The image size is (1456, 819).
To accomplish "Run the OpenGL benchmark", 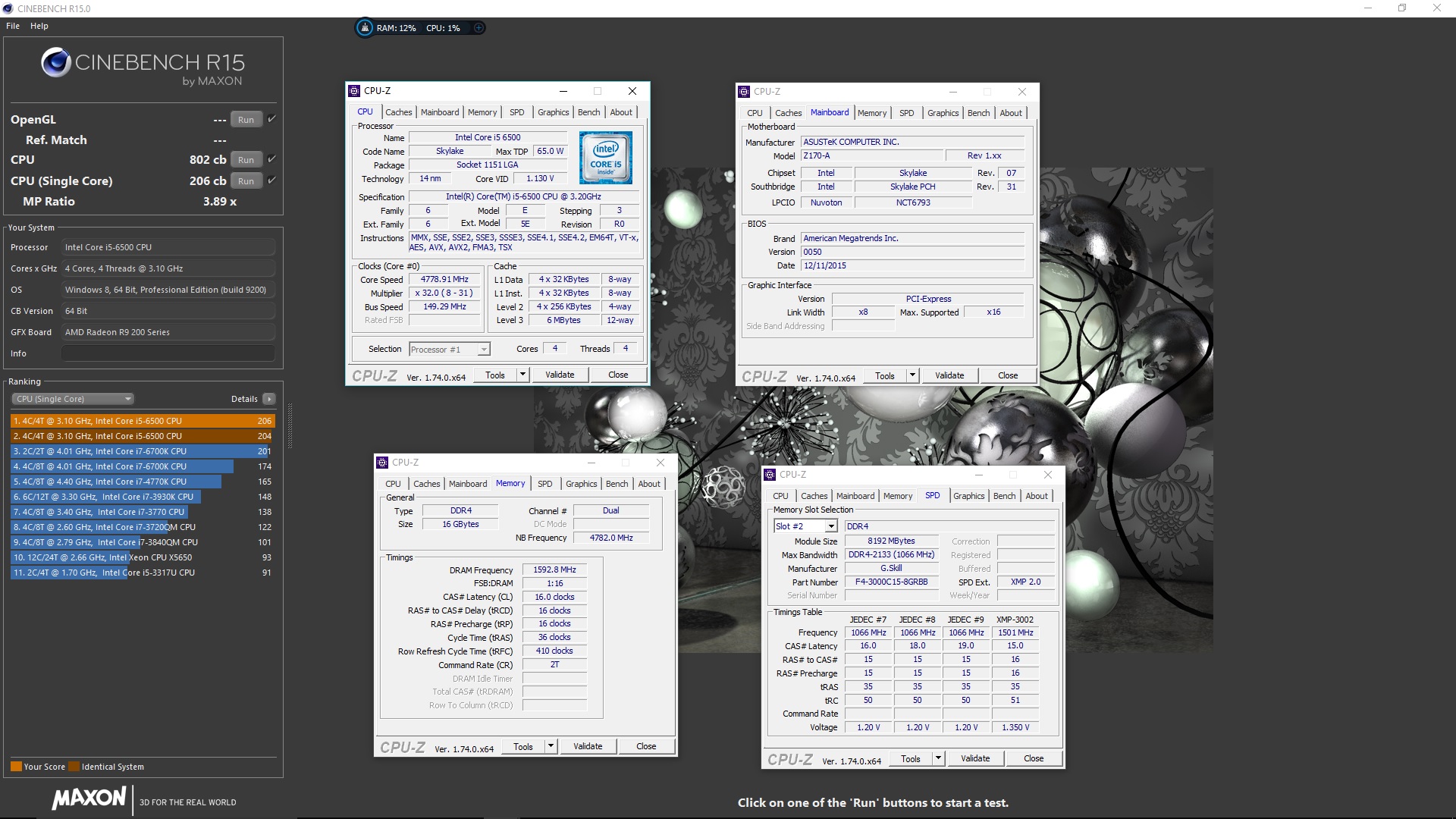I will [246, 119].
